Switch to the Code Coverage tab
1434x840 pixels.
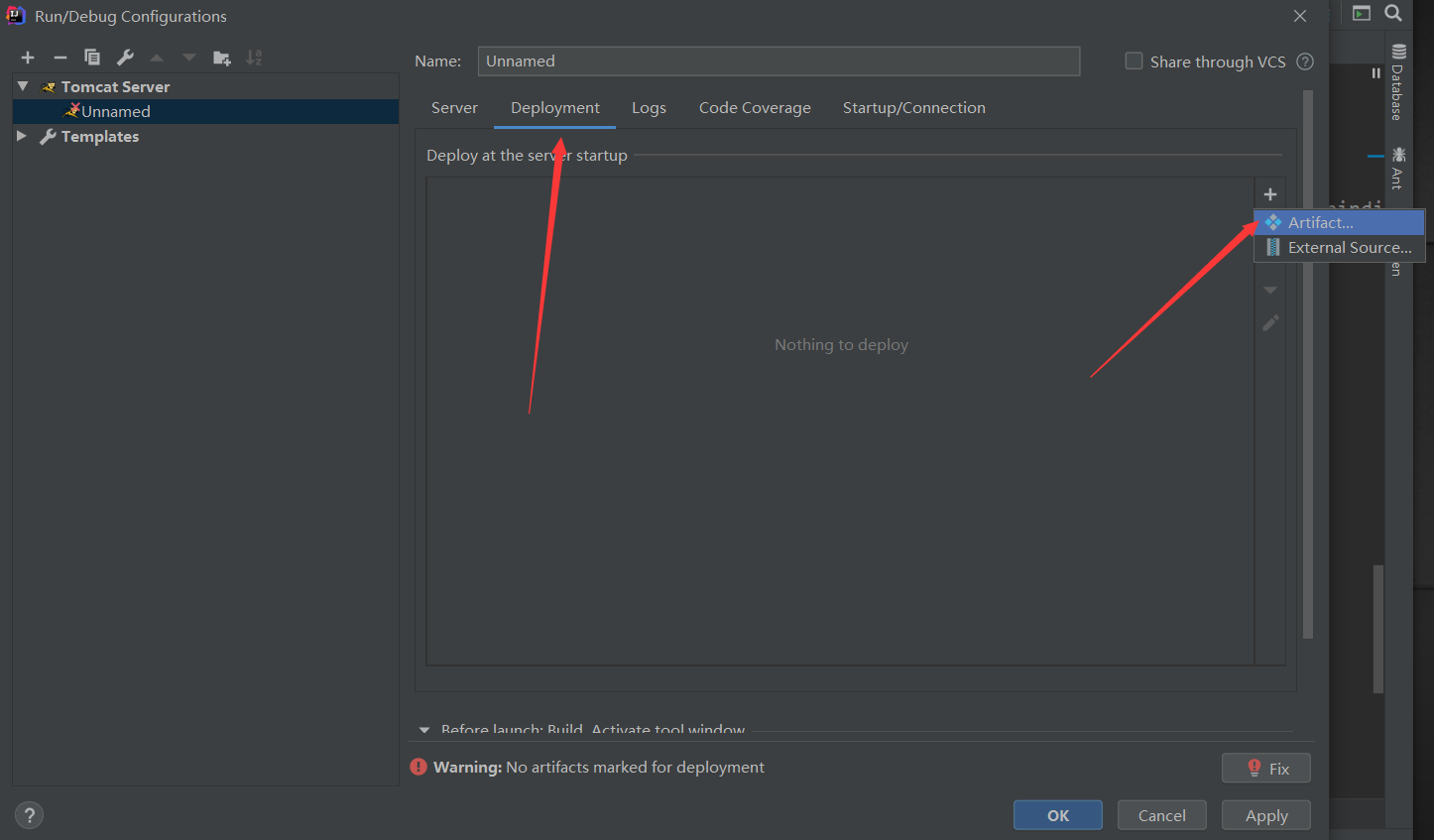point(755,107)
